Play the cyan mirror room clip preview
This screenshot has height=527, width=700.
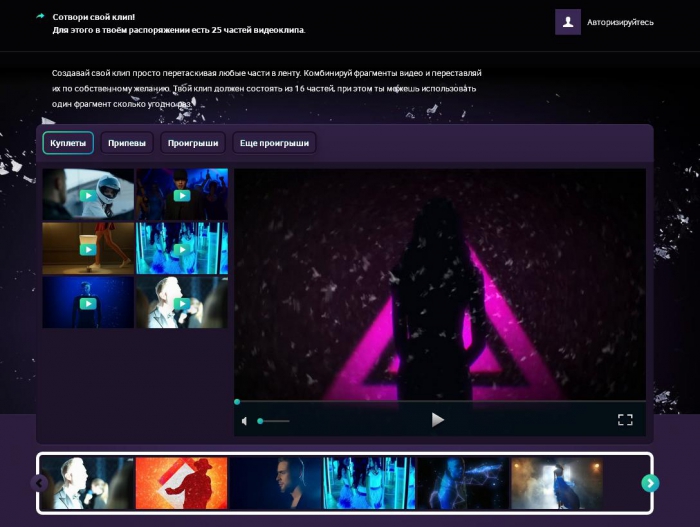click(x=182, y=249)
